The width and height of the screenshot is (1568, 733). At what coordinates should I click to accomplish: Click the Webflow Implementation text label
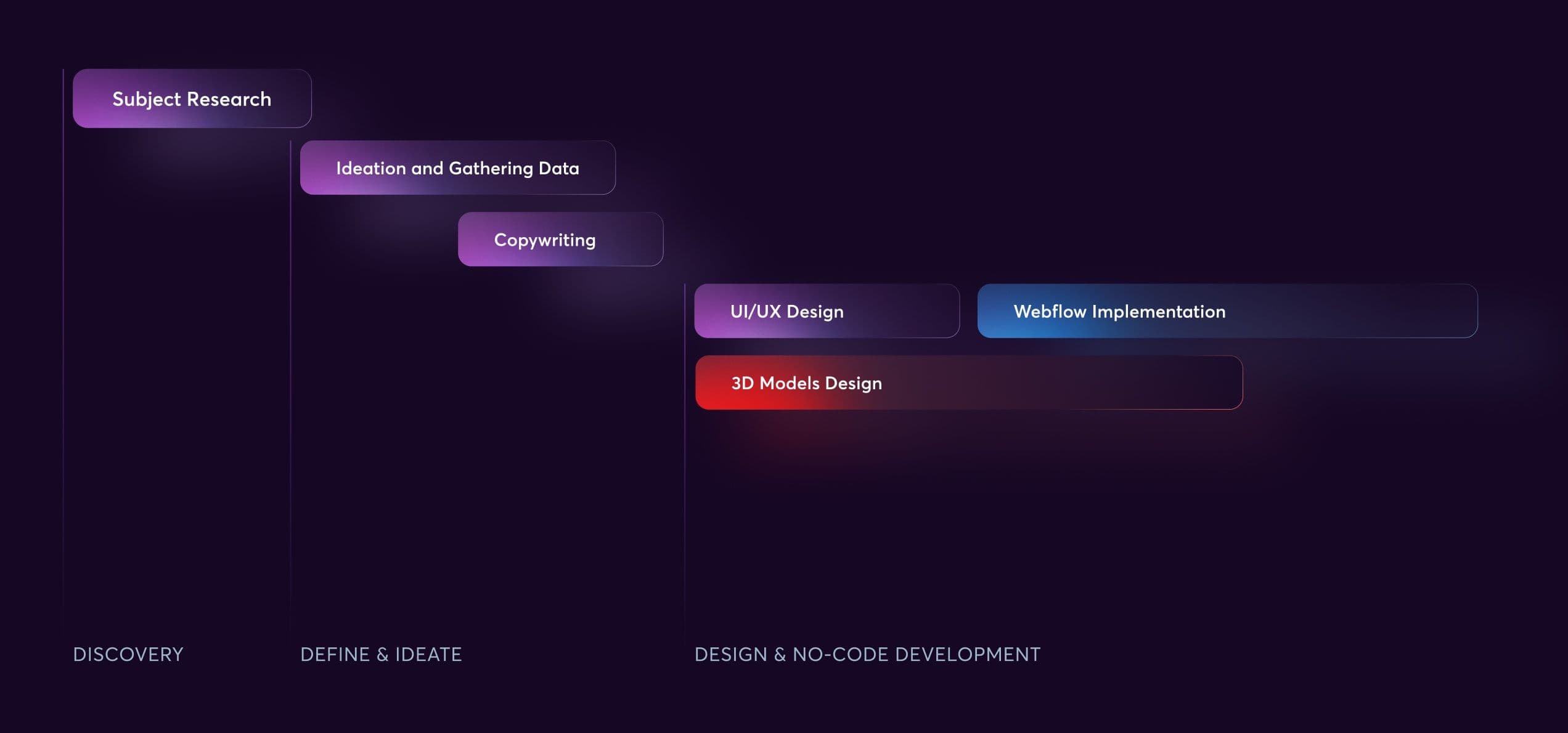tap(1119, 312)
